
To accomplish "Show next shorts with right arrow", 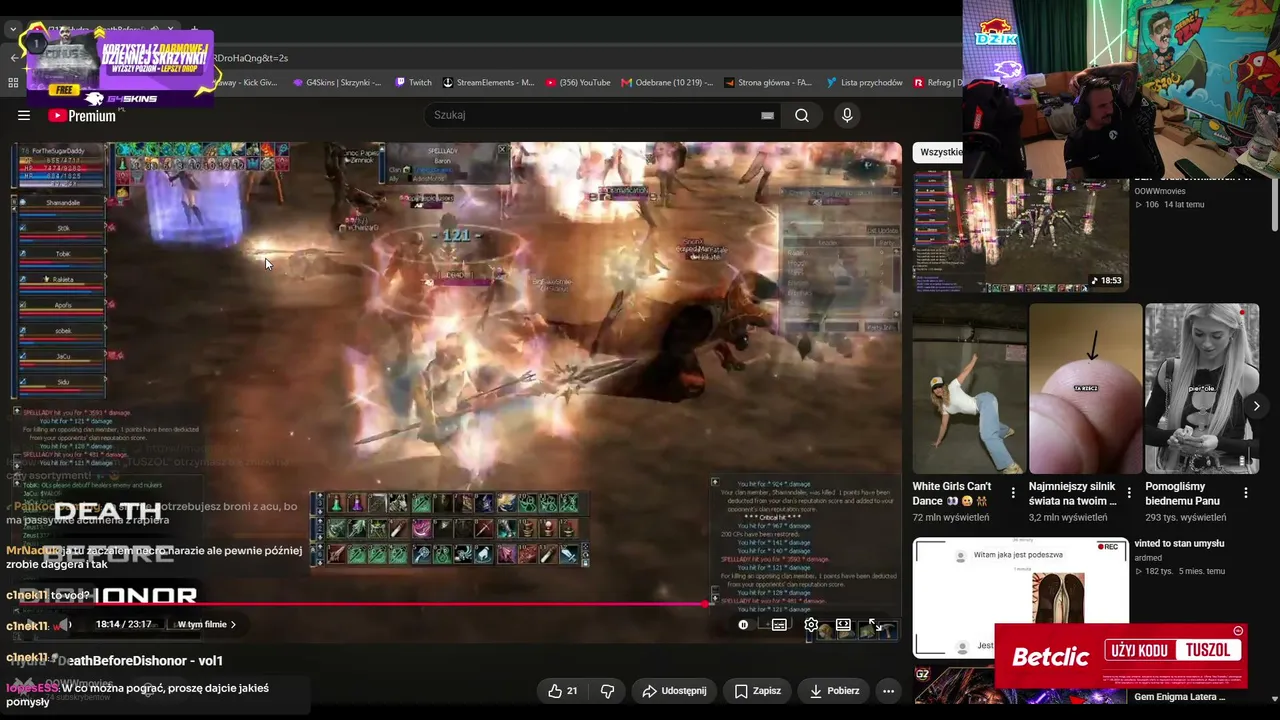I will click(1256, 406).
